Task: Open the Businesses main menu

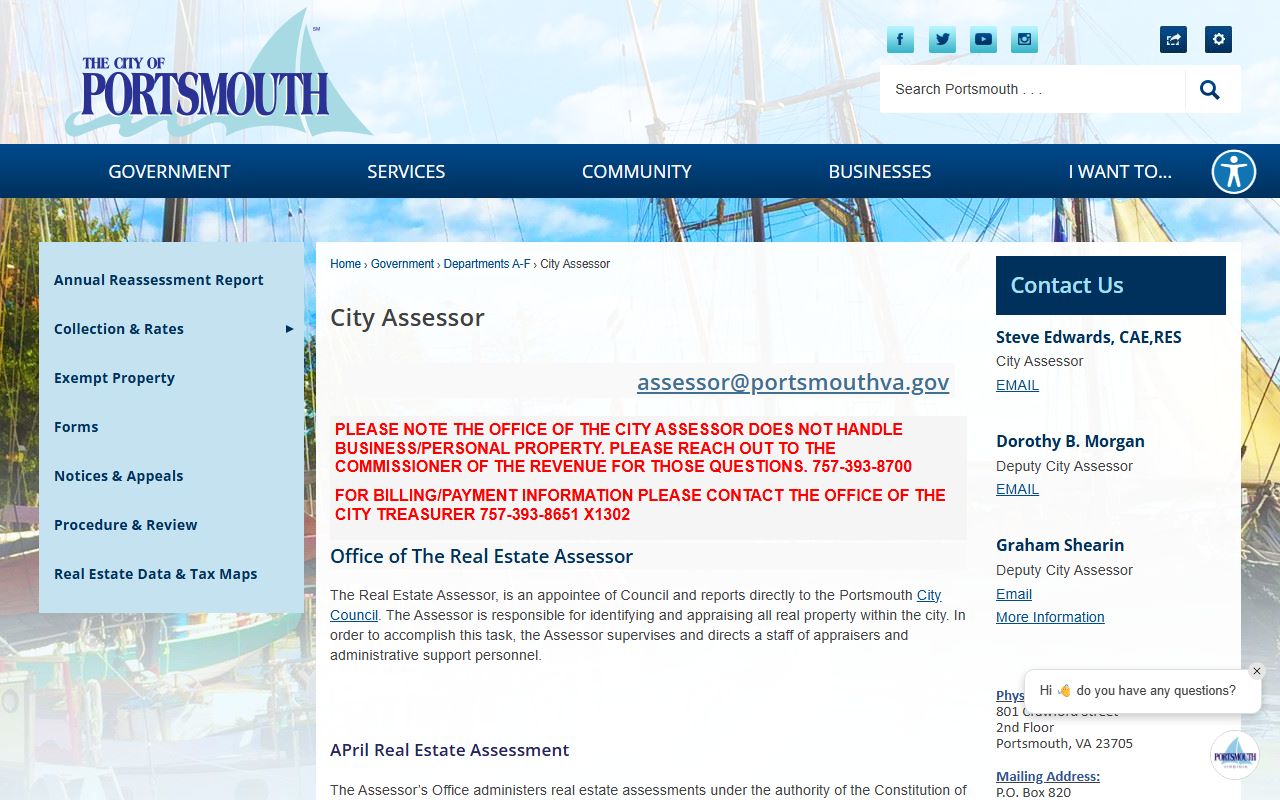Action: click(880, 171)
